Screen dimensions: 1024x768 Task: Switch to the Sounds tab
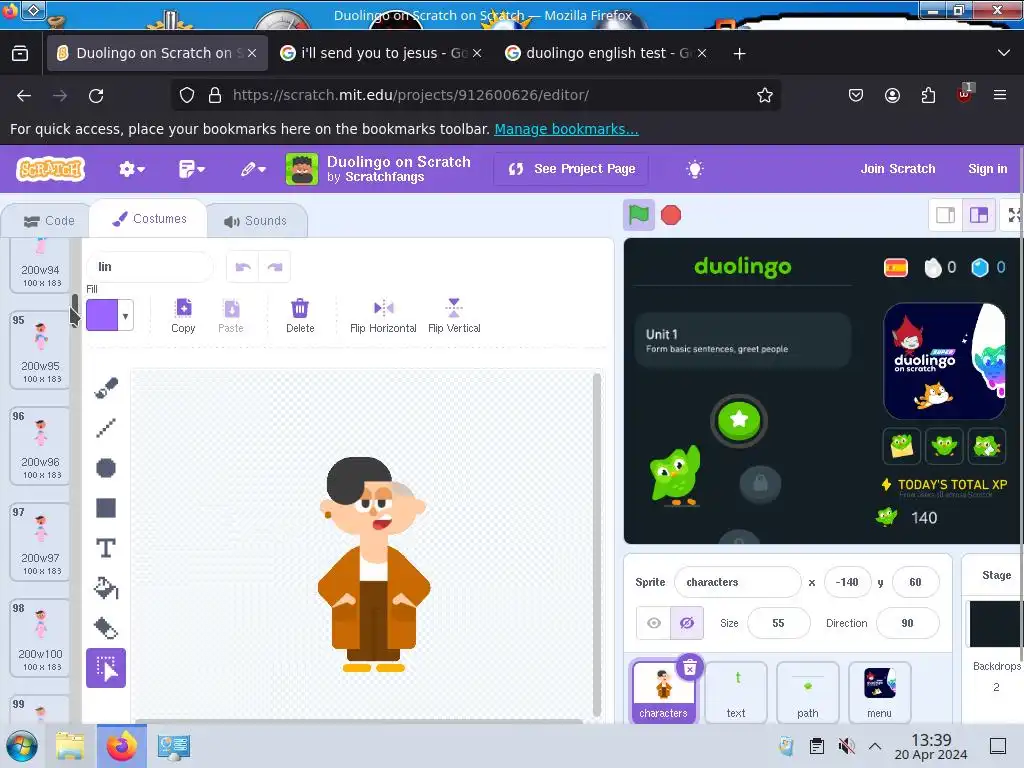(255, 221)
